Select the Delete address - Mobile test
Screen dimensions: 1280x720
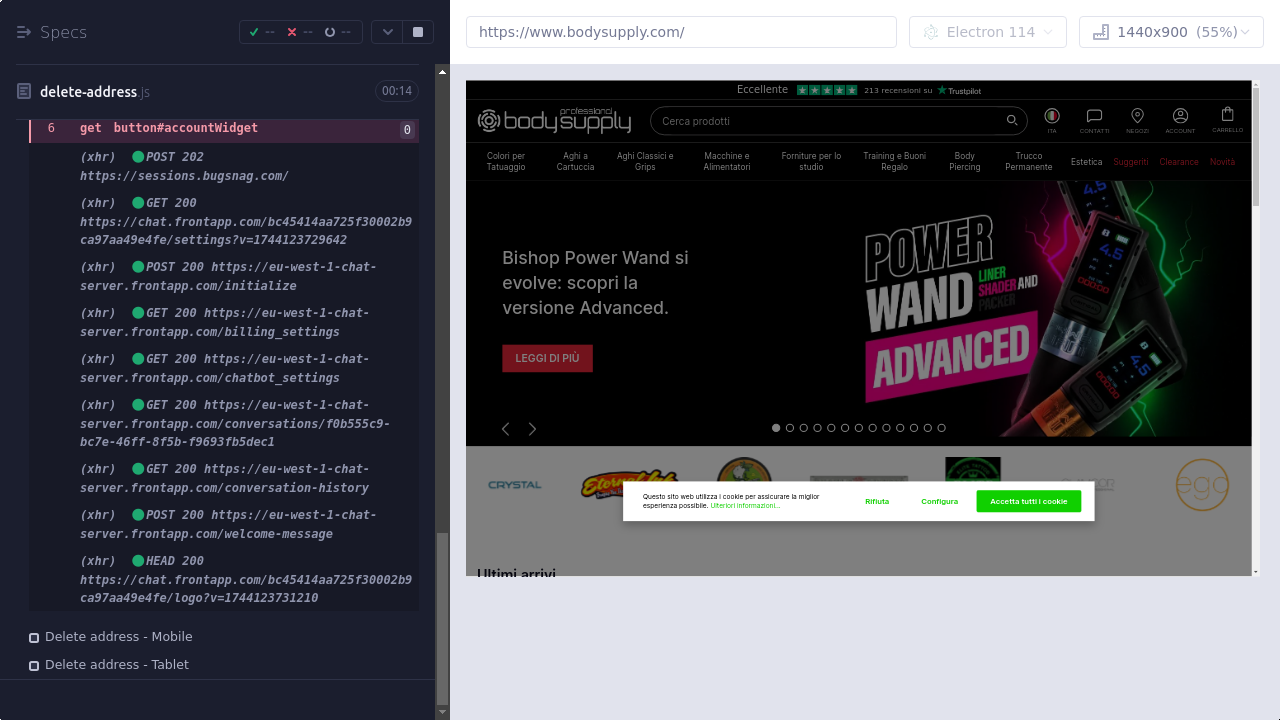pyautogui.click(x=118, y=637)
